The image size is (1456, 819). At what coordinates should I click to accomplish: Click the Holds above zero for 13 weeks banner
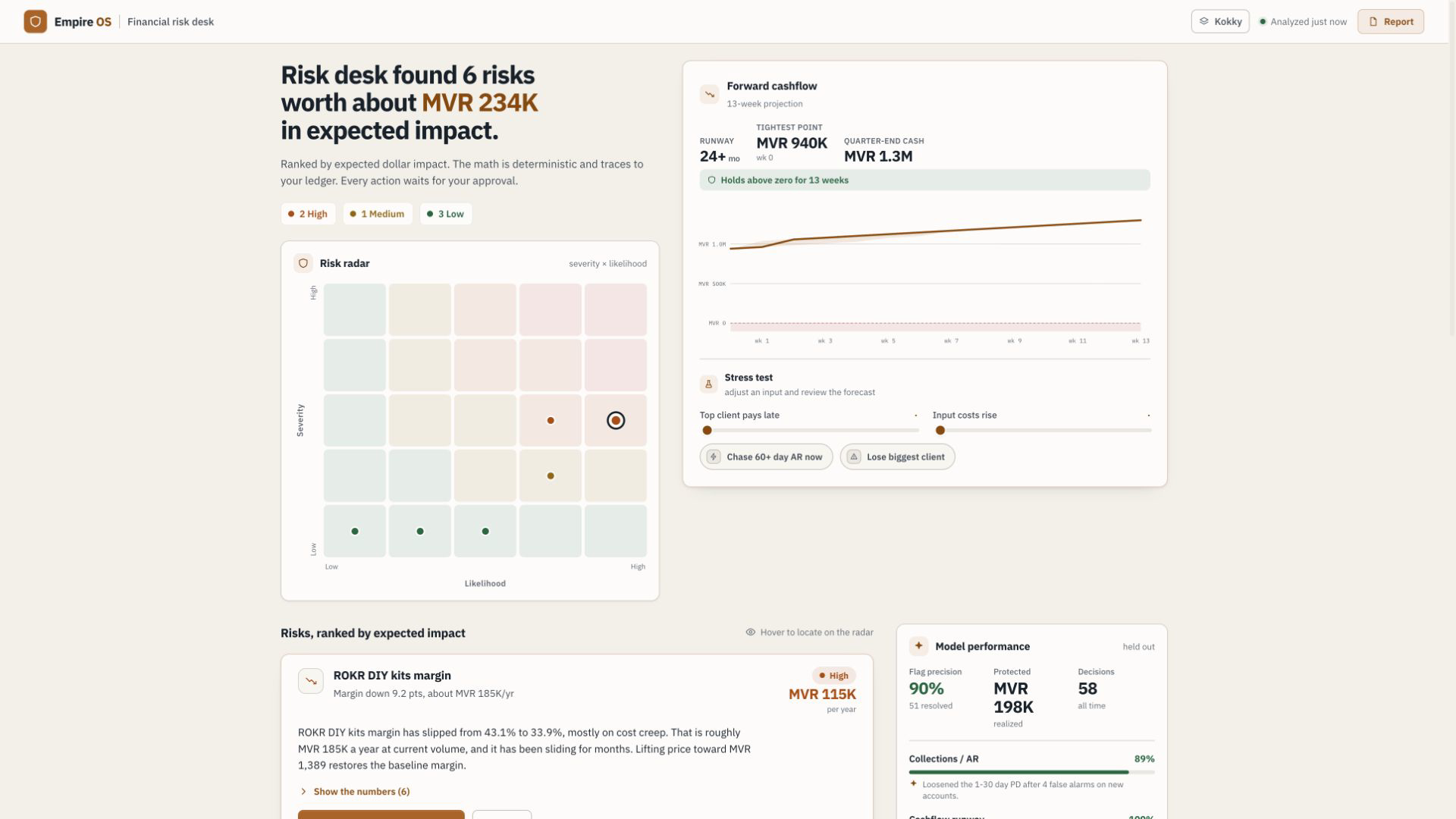coord(924,180)
